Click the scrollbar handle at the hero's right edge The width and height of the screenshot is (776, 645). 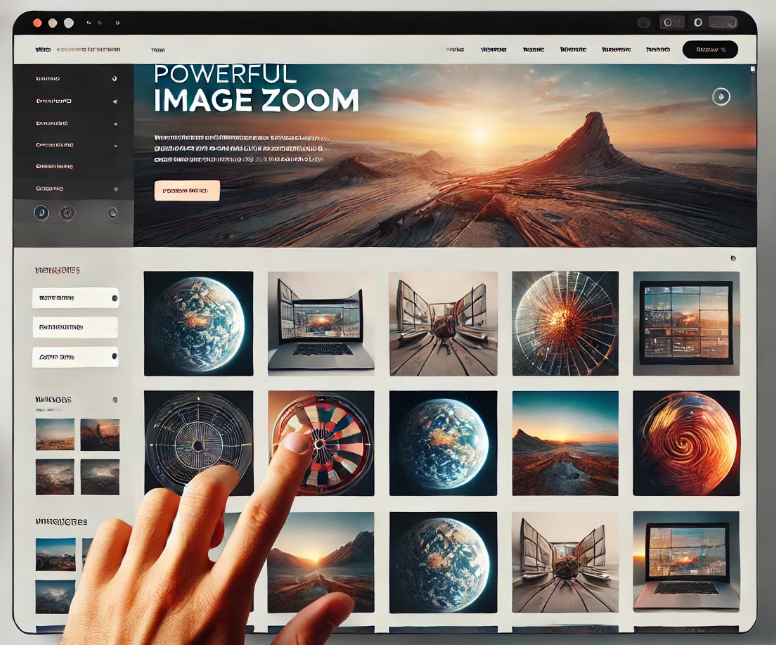coord(753,69)
